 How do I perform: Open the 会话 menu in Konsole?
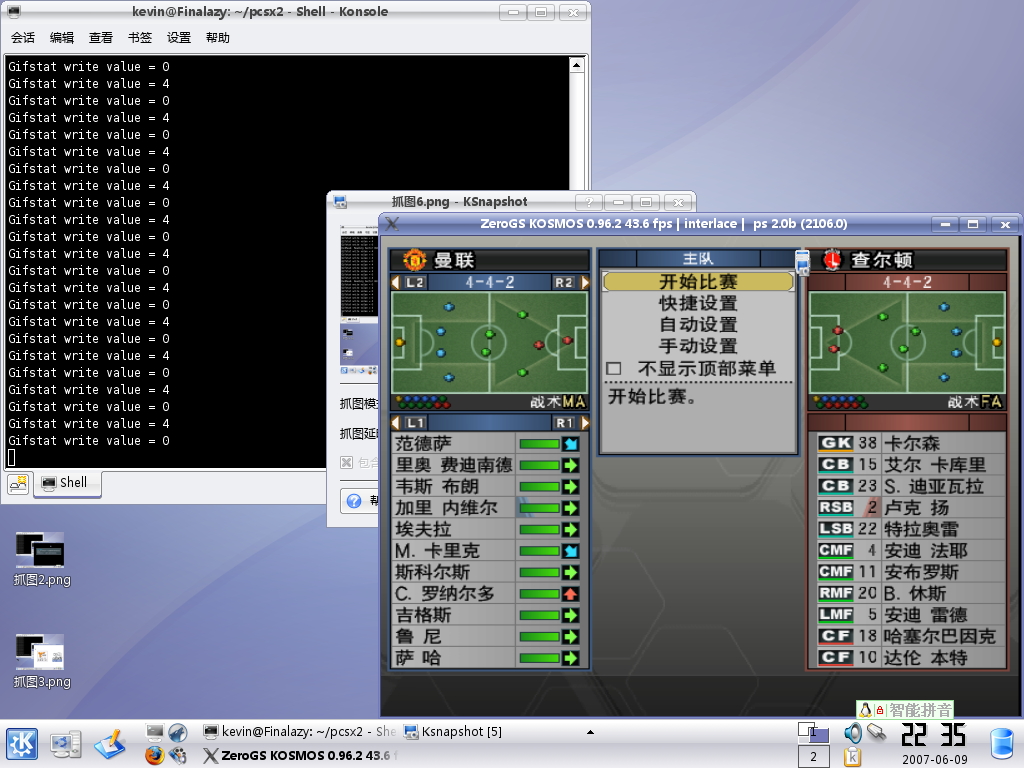click(23, 38)
